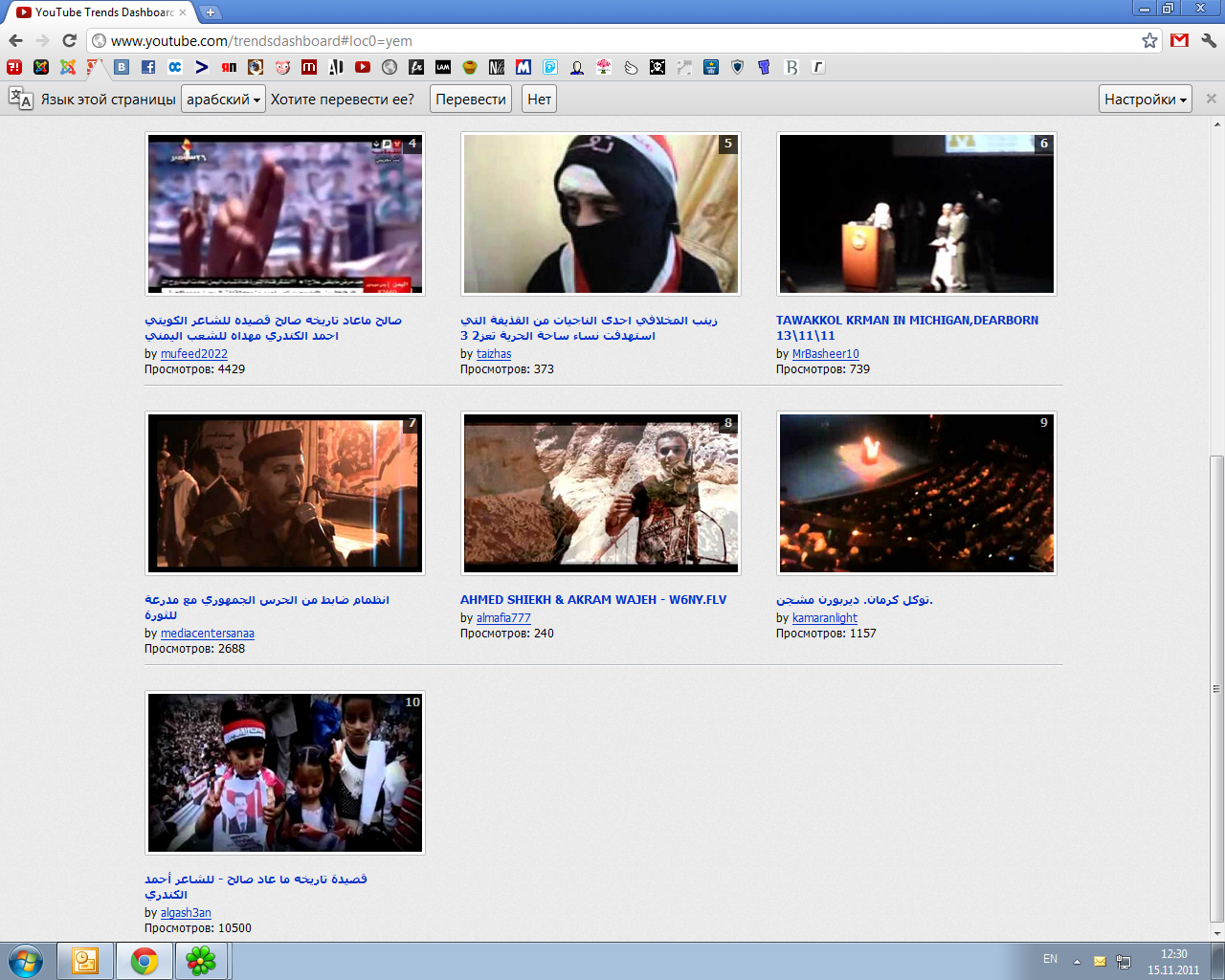Open mediacentersanaa channel link
This screenshot has height=980, width=1225.
click(x=208, y=634)
